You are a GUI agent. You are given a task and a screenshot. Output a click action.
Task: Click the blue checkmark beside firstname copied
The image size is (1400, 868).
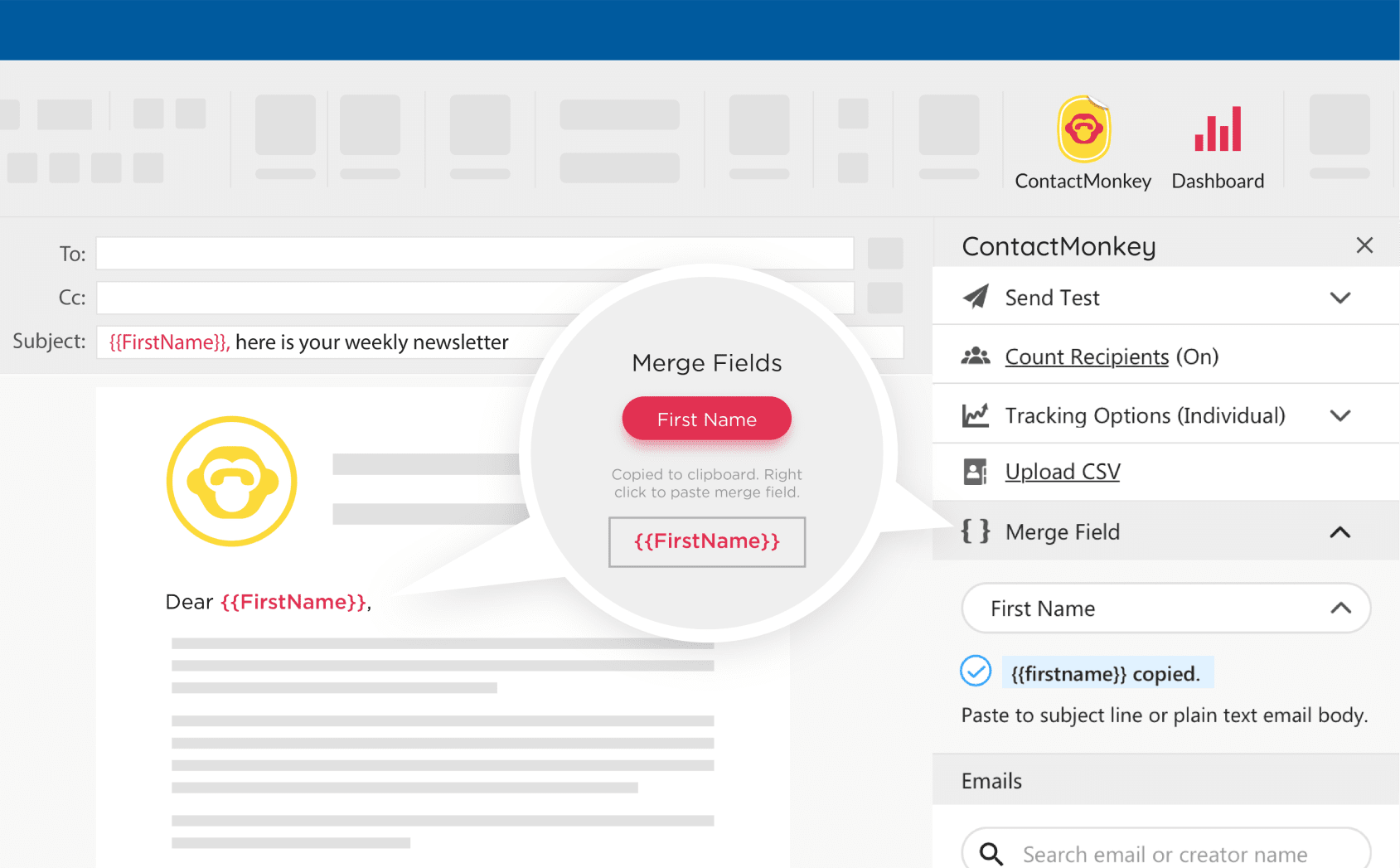(976, 672)
